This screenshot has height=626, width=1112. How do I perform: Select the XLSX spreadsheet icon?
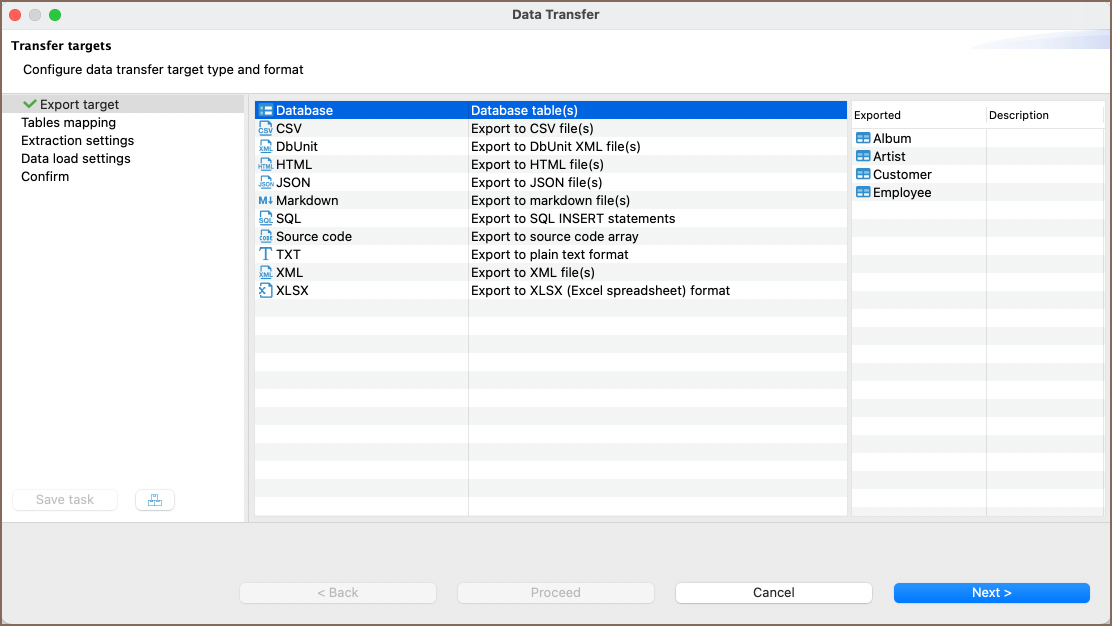265,291
